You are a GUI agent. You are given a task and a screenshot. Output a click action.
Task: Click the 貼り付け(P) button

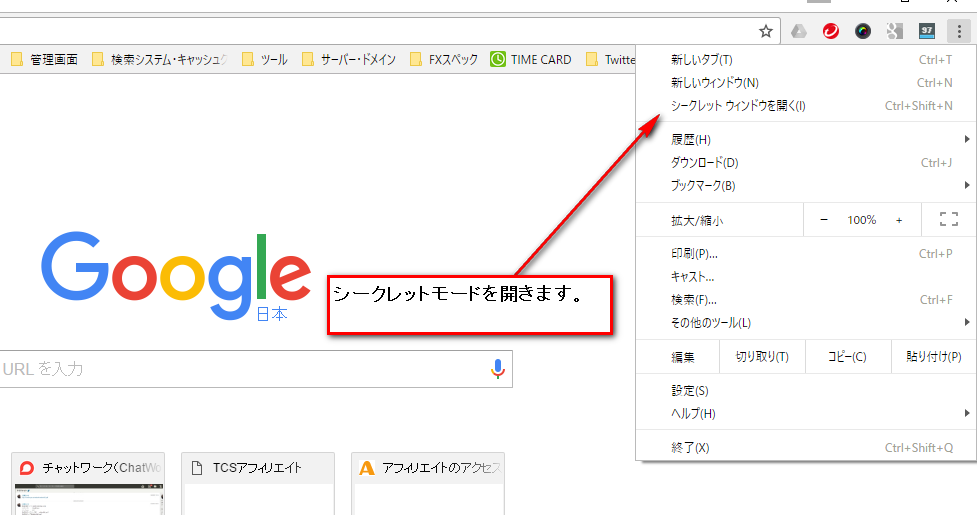click(x=933, y=357)
